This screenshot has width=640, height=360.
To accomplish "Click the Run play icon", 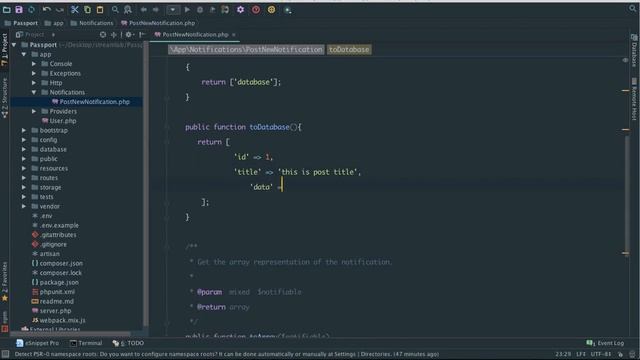I will pos(187,9).
